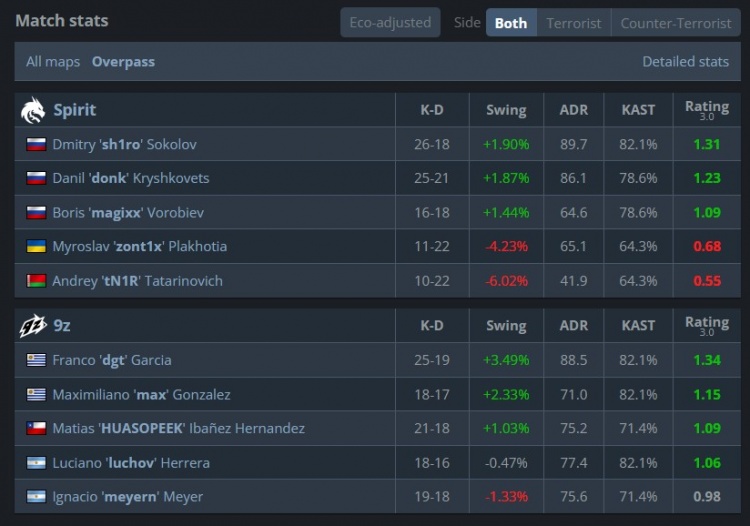Click the KAST header in Spirit table

pos(639,110)
